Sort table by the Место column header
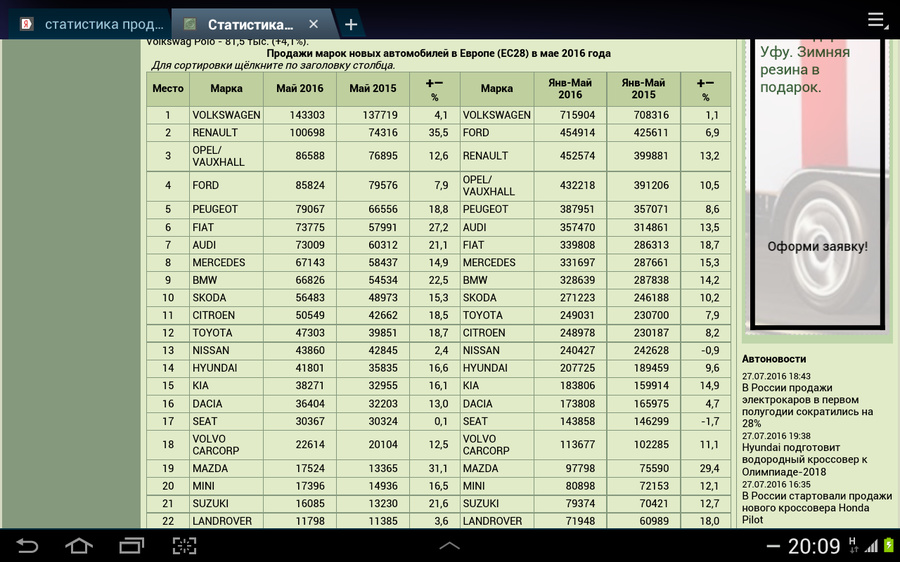The image size is (900, 562). [168, 88]
